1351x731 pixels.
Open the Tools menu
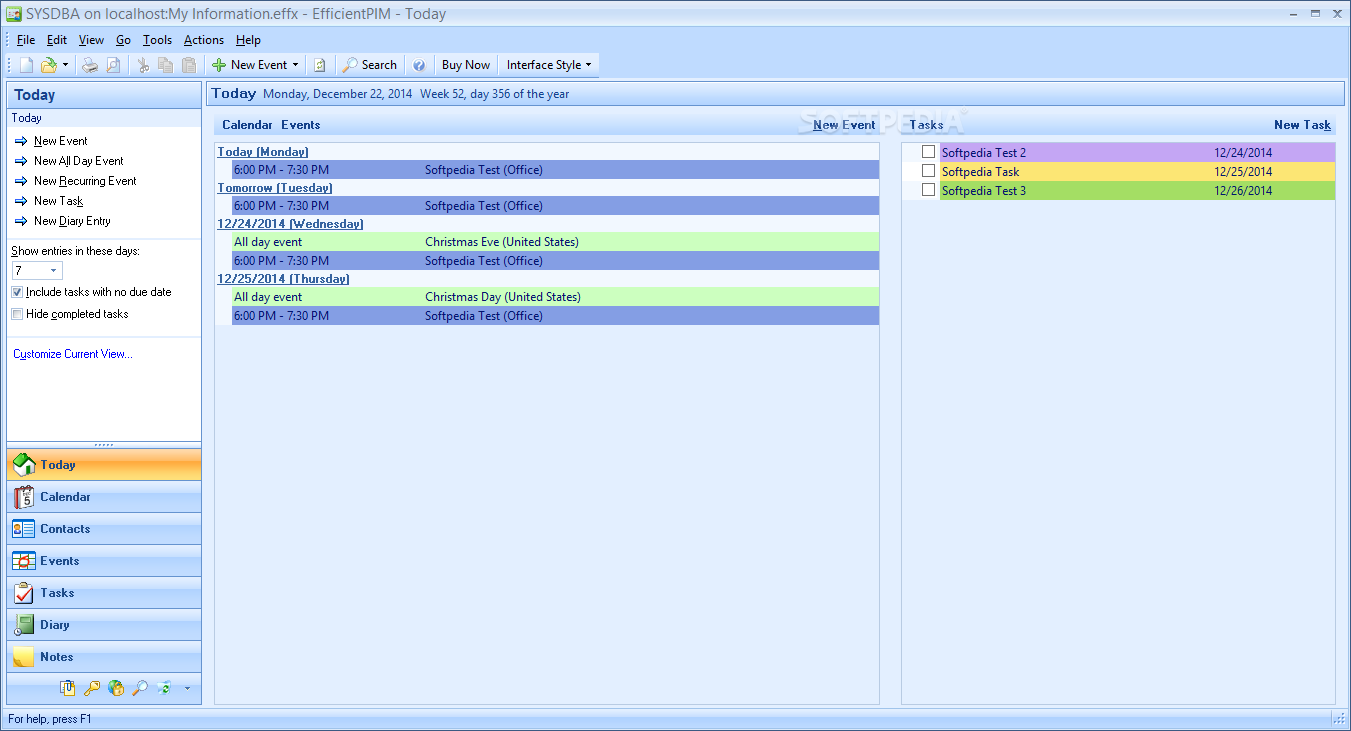click(x=157, y=40)
